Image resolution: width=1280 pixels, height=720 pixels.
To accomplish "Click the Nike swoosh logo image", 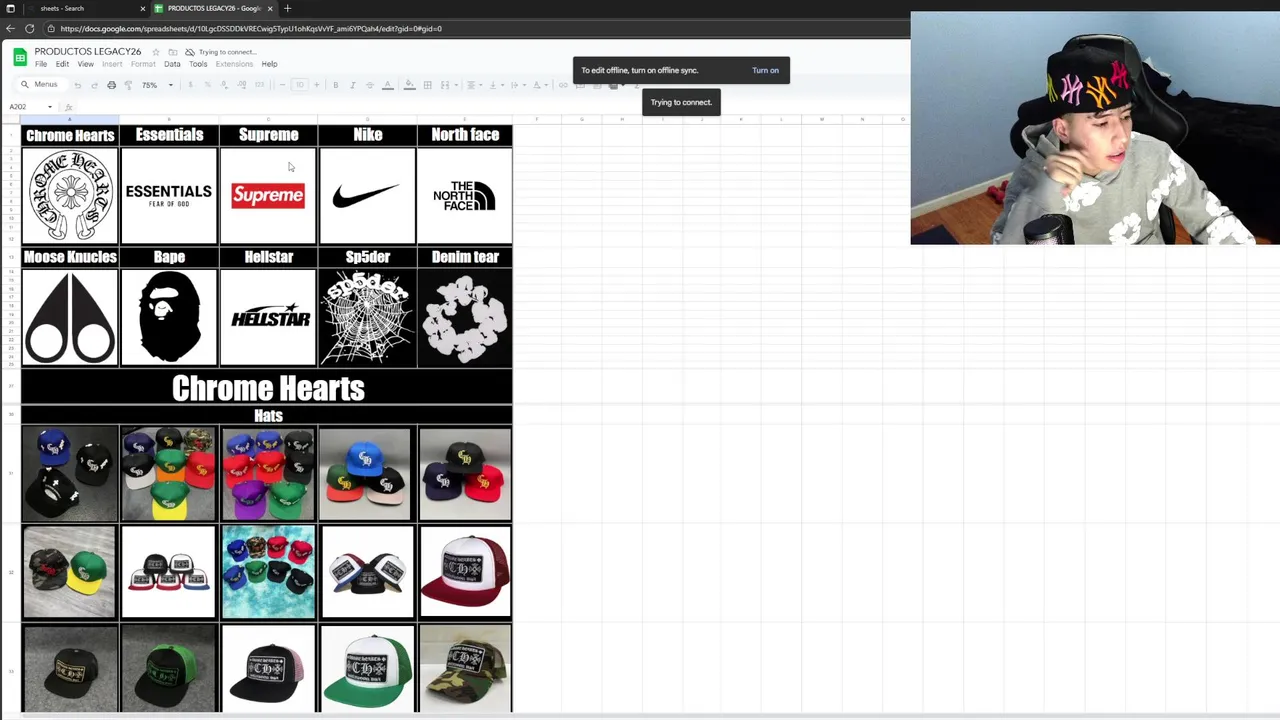I will pos(366,195).
